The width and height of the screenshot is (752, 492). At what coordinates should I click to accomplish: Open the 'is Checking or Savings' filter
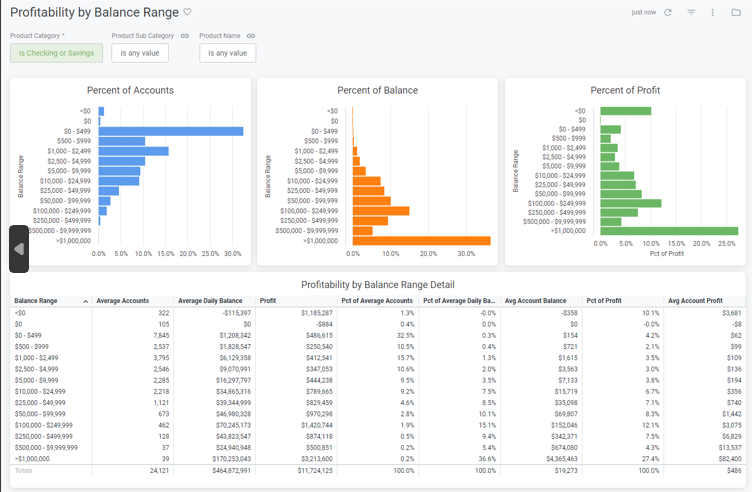click(x=42, y=53)
